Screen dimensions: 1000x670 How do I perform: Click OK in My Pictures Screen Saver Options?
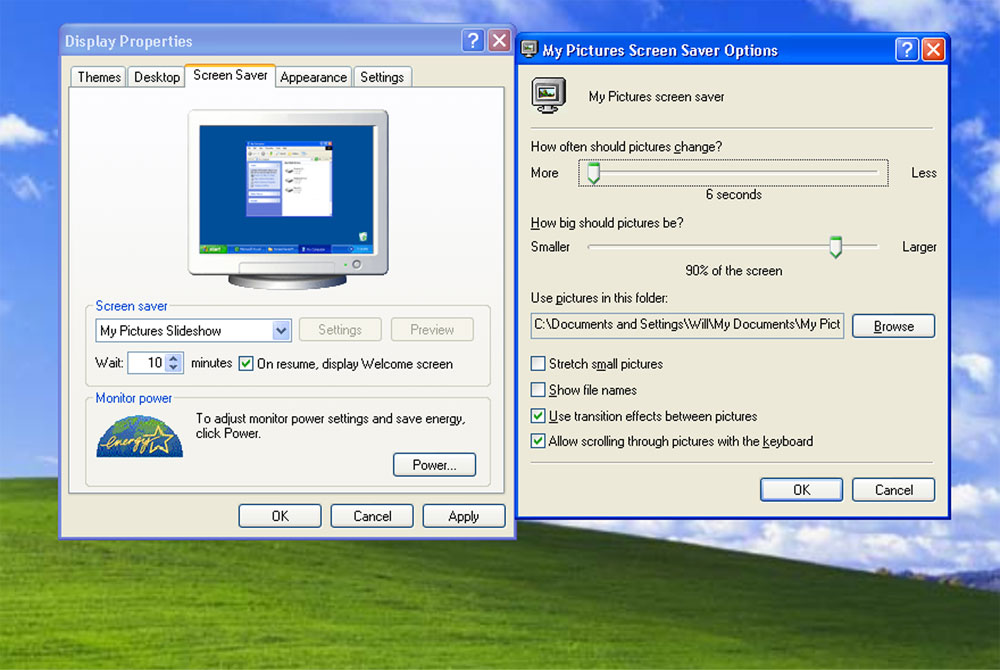click(x=802, y=490)
